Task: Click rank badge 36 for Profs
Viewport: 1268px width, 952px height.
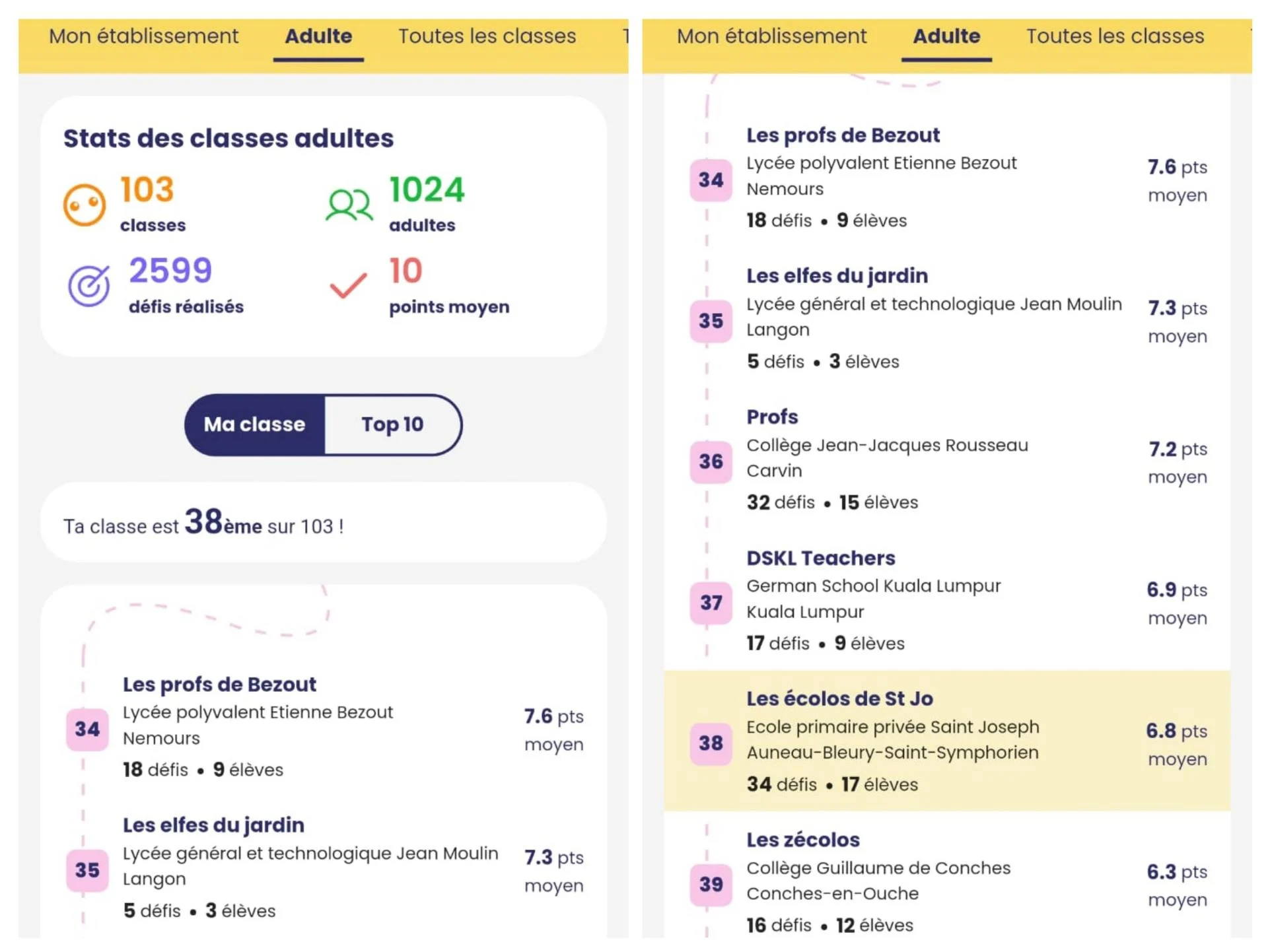Action: click(x=711, y=461)
